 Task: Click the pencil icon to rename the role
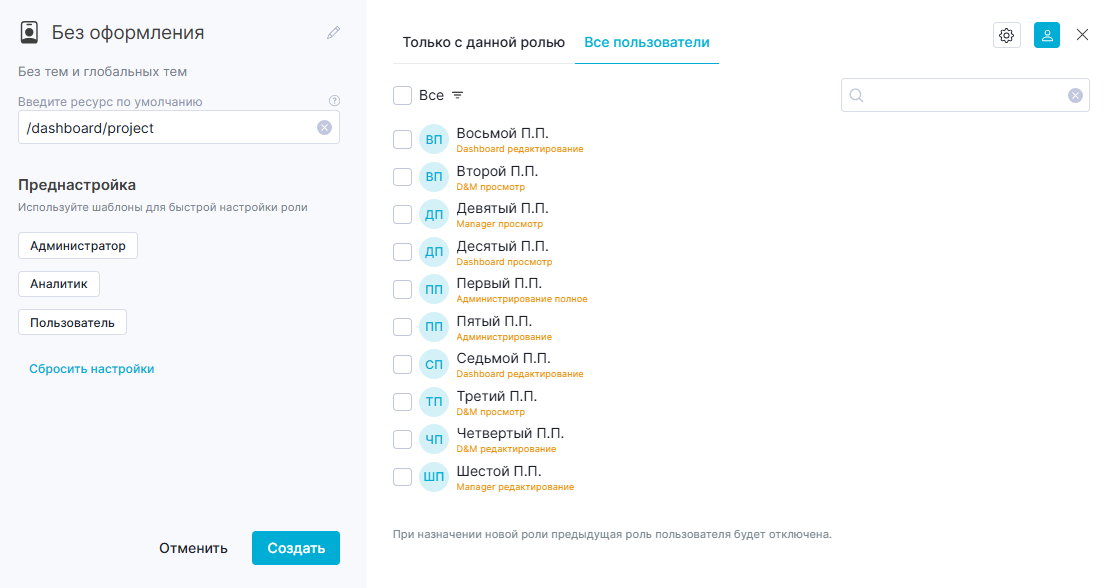[333, 33]
